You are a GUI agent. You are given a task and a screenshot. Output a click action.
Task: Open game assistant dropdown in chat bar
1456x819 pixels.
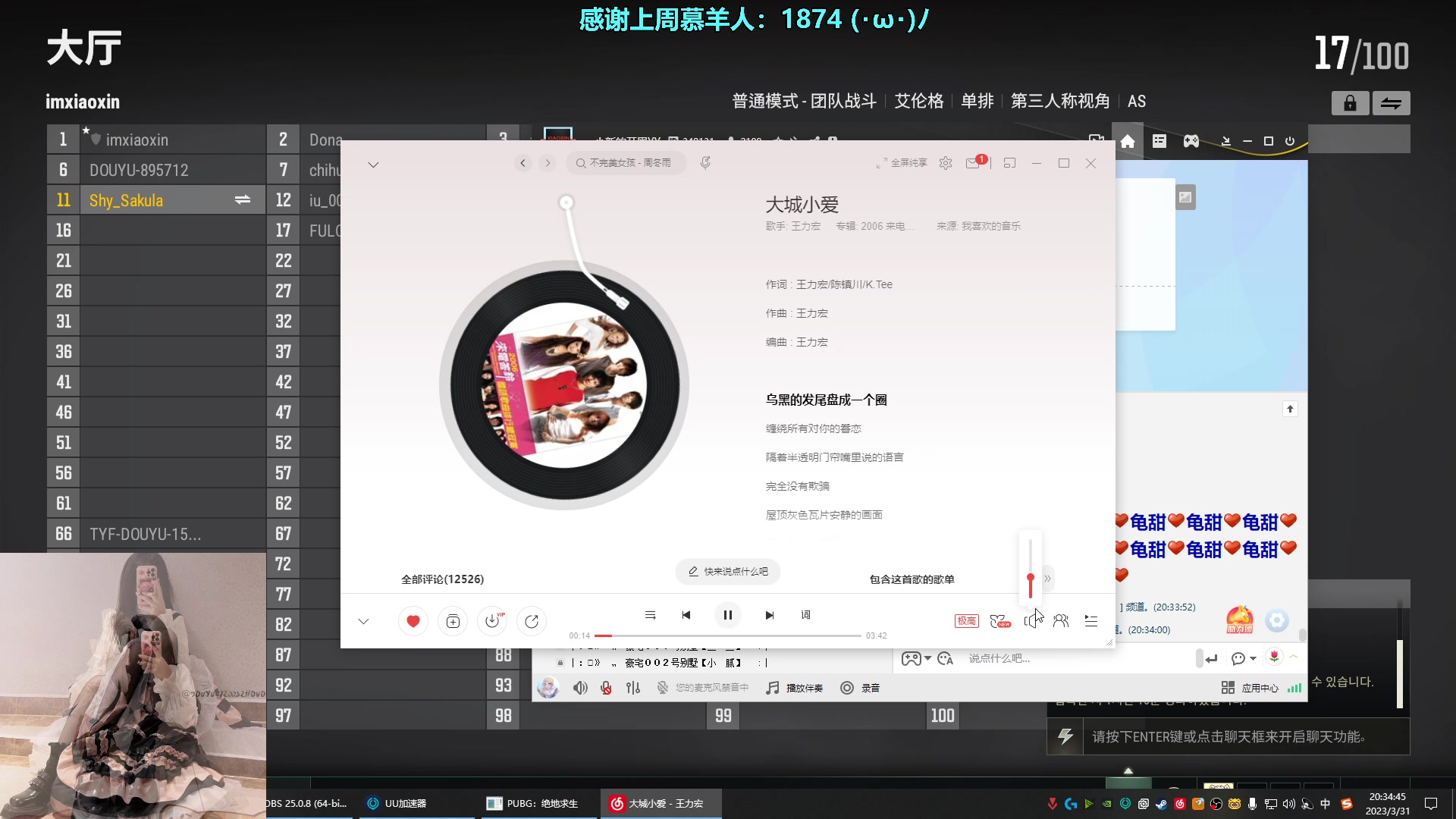point(916,658)
